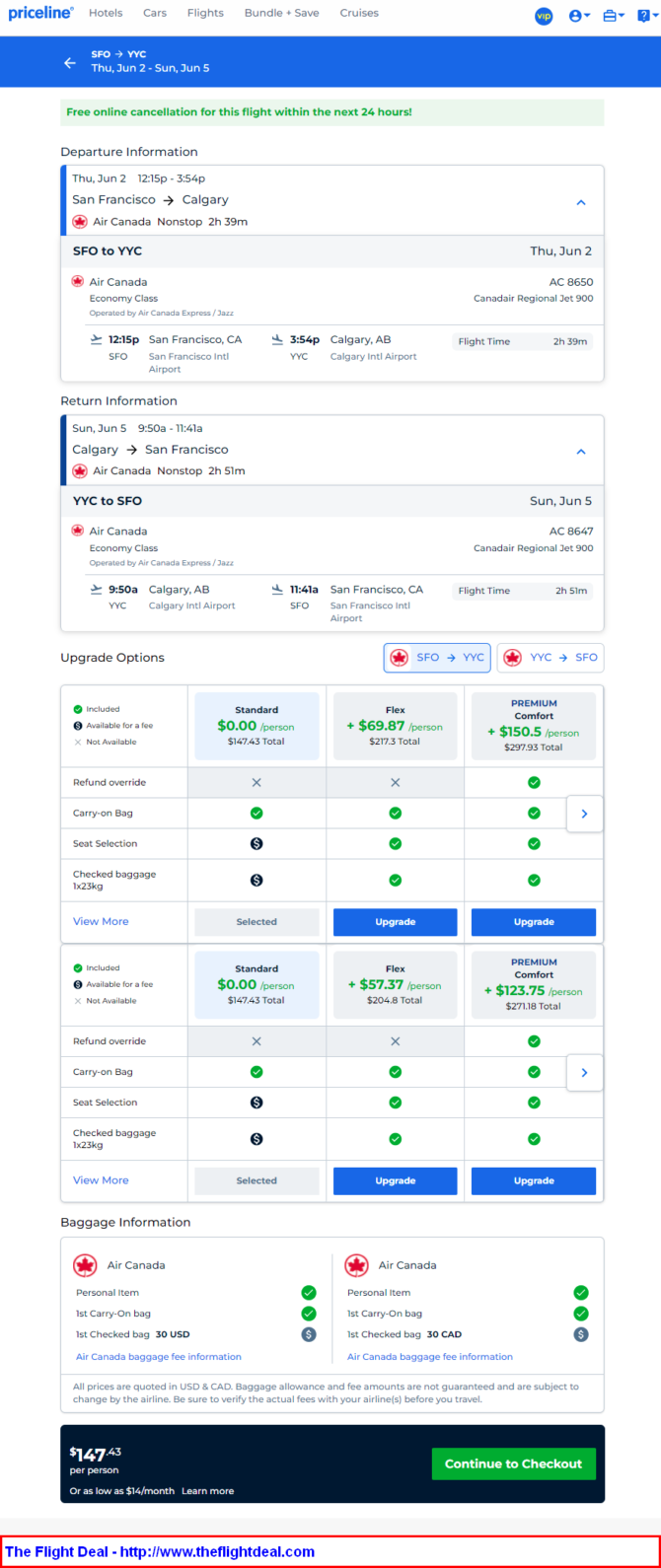Click the AC 8647 flight number
This screenshot has width=661, height=1568.
click(571, 532)
